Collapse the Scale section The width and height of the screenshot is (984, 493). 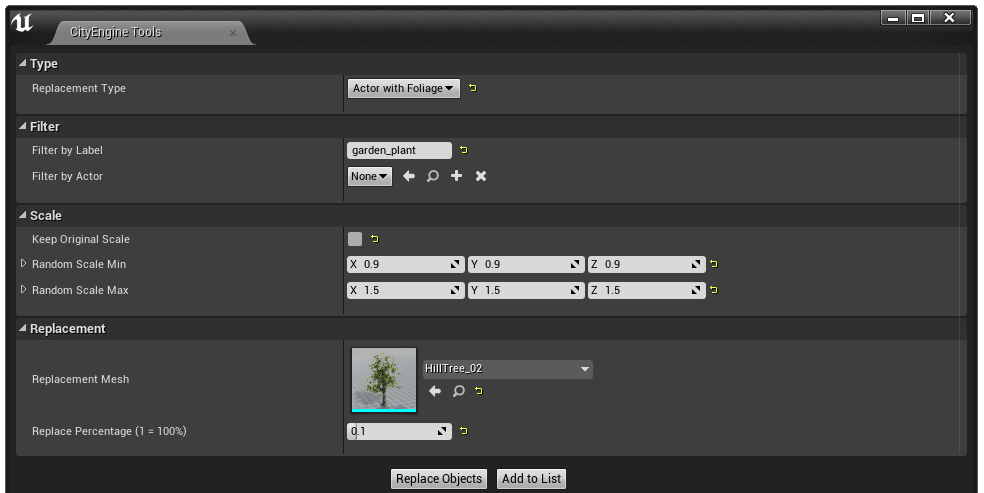click(23, 215)
